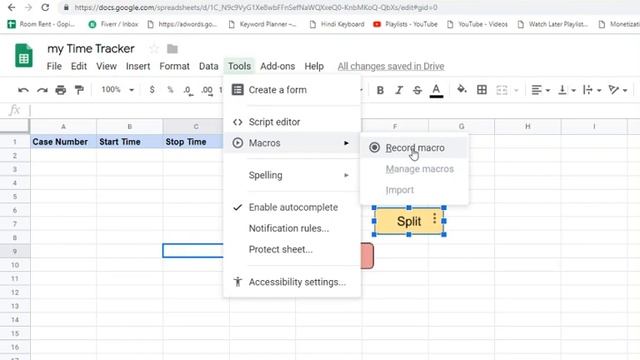
Task: Open the Fiverr / Inbox bookmark
Action: (x=113, y=24)
